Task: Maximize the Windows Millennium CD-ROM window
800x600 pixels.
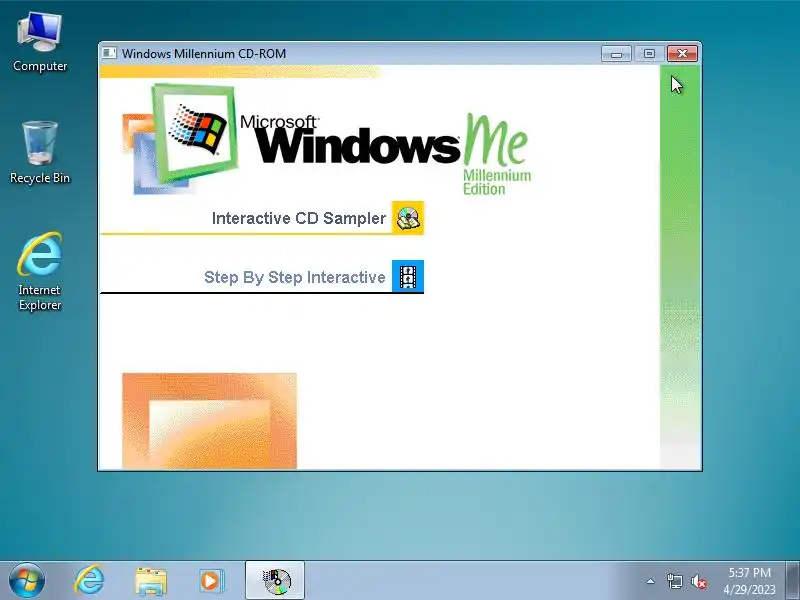Action: point(649,54)
